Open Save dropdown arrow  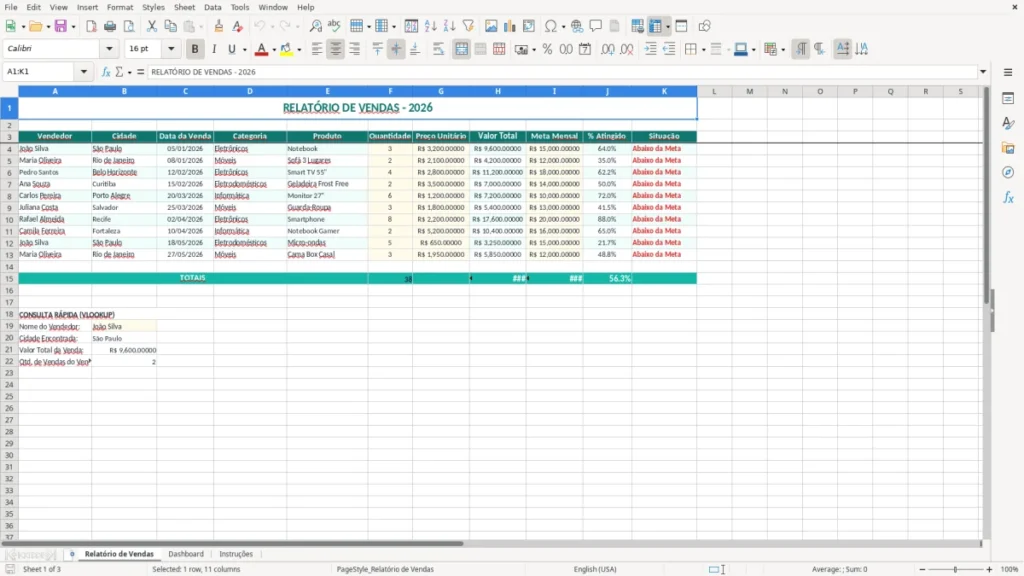pyautogui.click(x=73, y=27)
